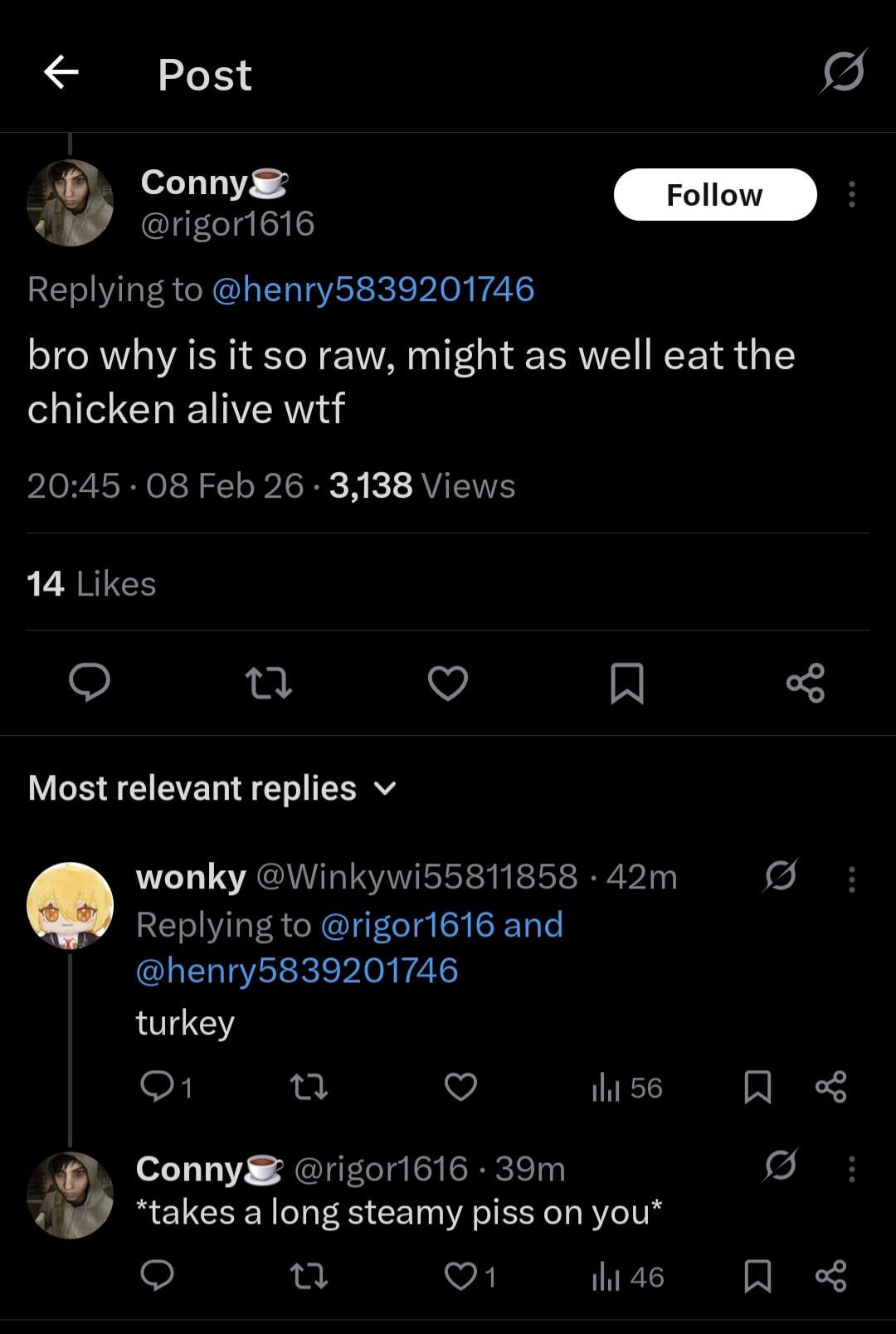The height and width of the screenshot is (1334, 896).
Task: Share the main post
Action: tap(805, 683)
